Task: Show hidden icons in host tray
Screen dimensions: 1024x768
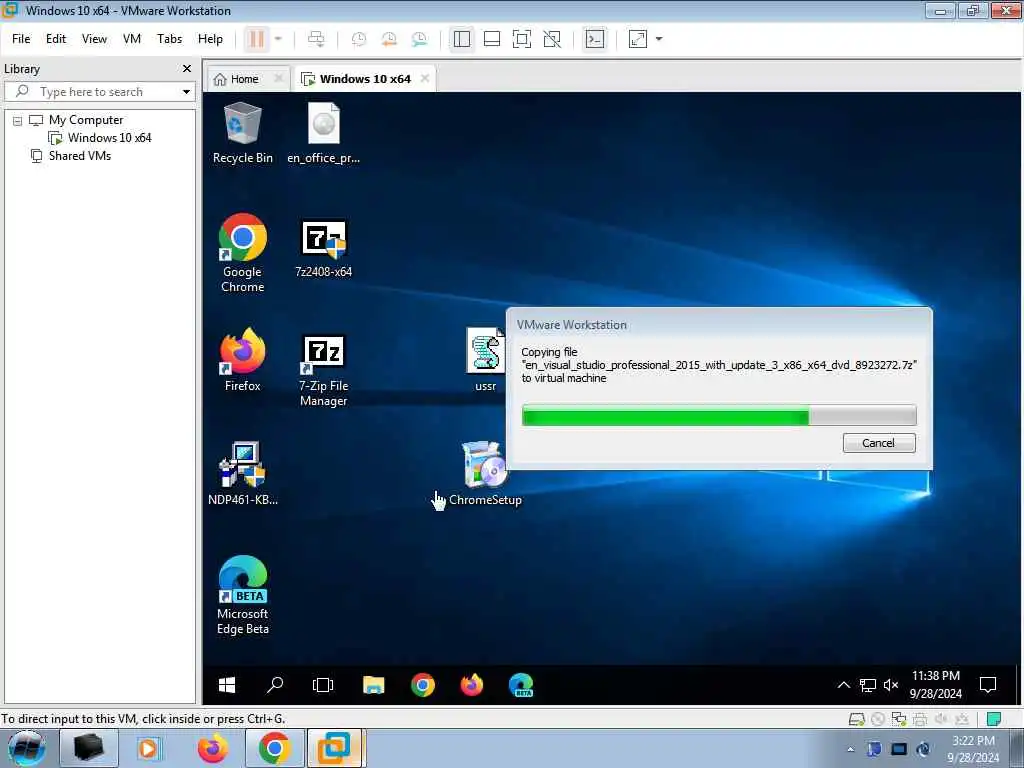Action: pos(850,749)
